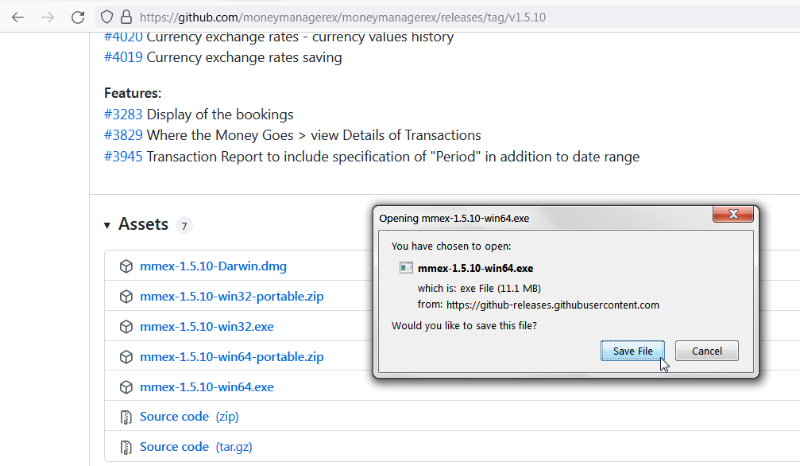
Task: Download mmex-1.5.10-Darwin.dmg
Action: [213, 266]
